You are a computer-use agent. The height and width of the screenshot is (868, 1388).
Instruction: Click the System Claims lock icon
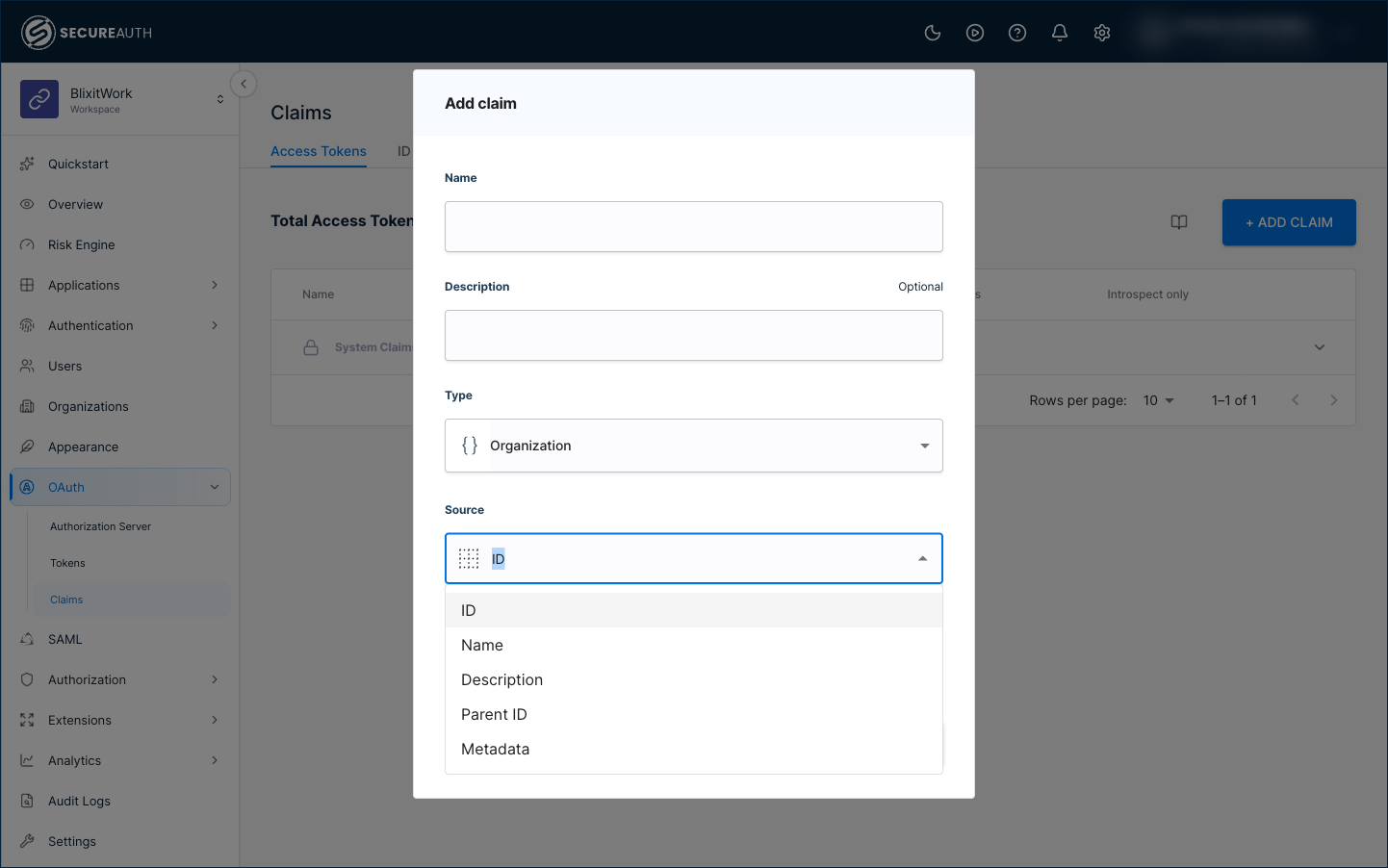[x=311, y=347]
